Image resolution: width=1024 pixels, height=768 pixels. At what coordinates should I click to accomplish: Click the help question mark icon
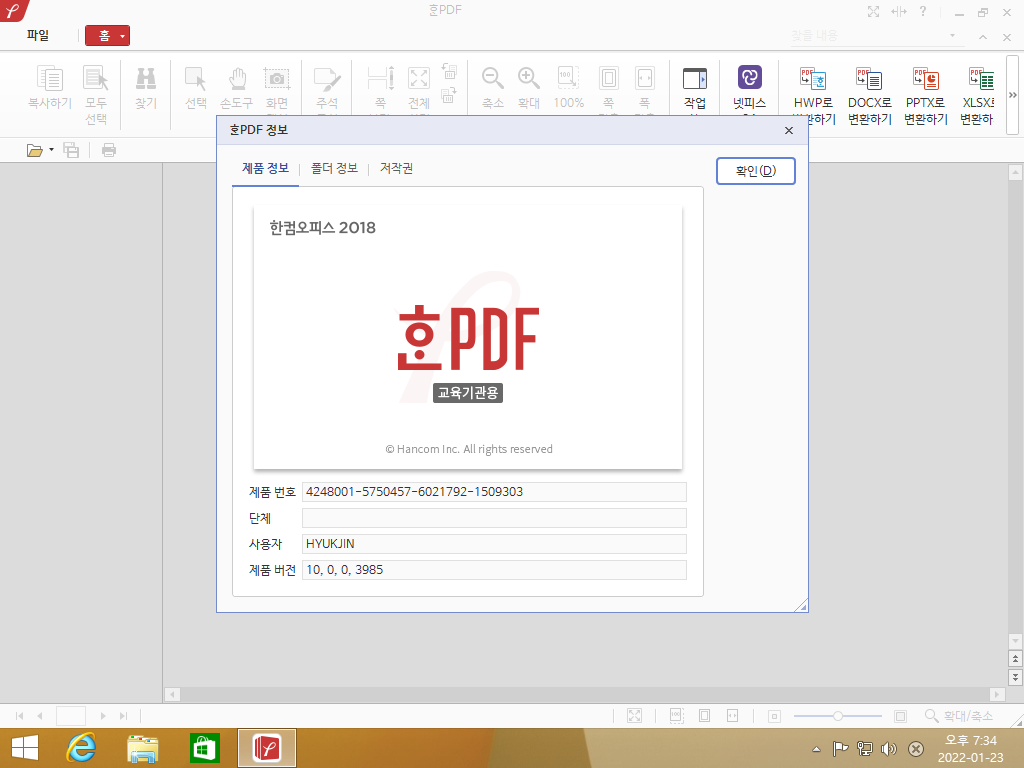click(x=923, y=11)
